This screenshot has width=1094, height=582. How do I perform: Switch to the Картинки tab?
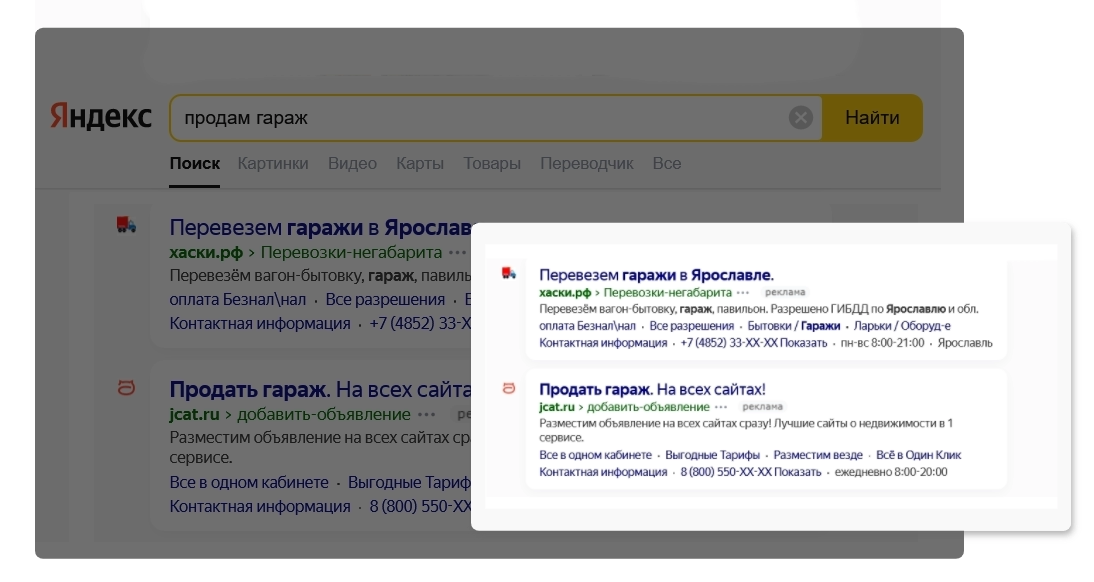[273, 163]
